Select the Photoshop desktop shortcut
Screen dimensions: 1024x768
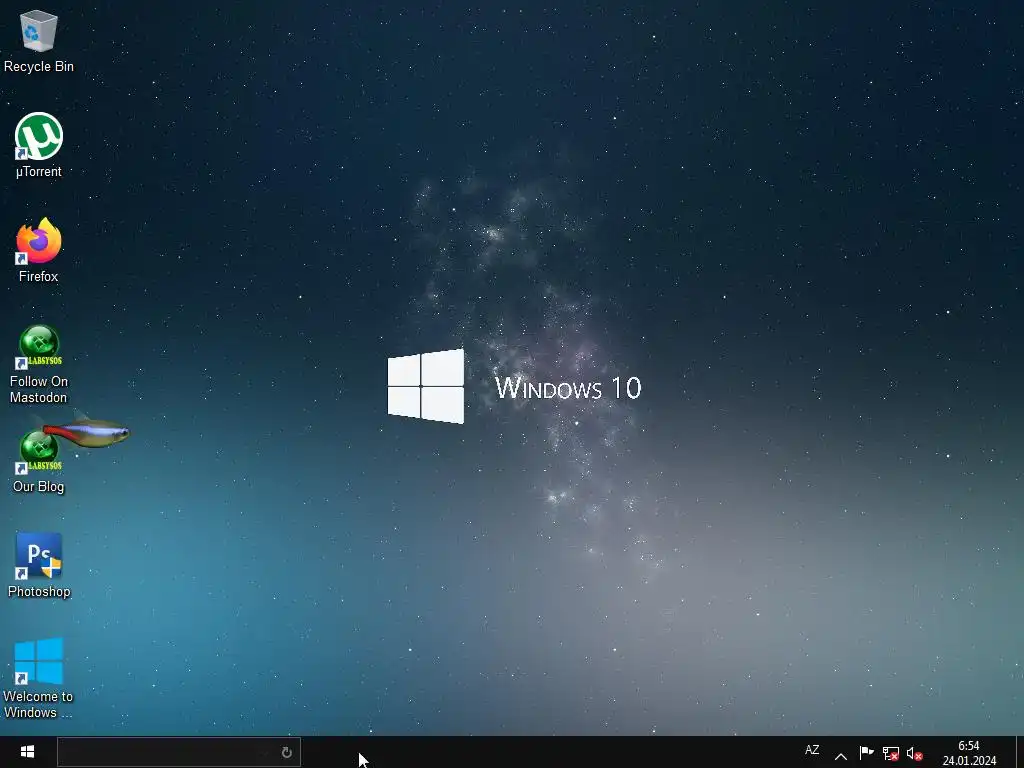(39, 566)
